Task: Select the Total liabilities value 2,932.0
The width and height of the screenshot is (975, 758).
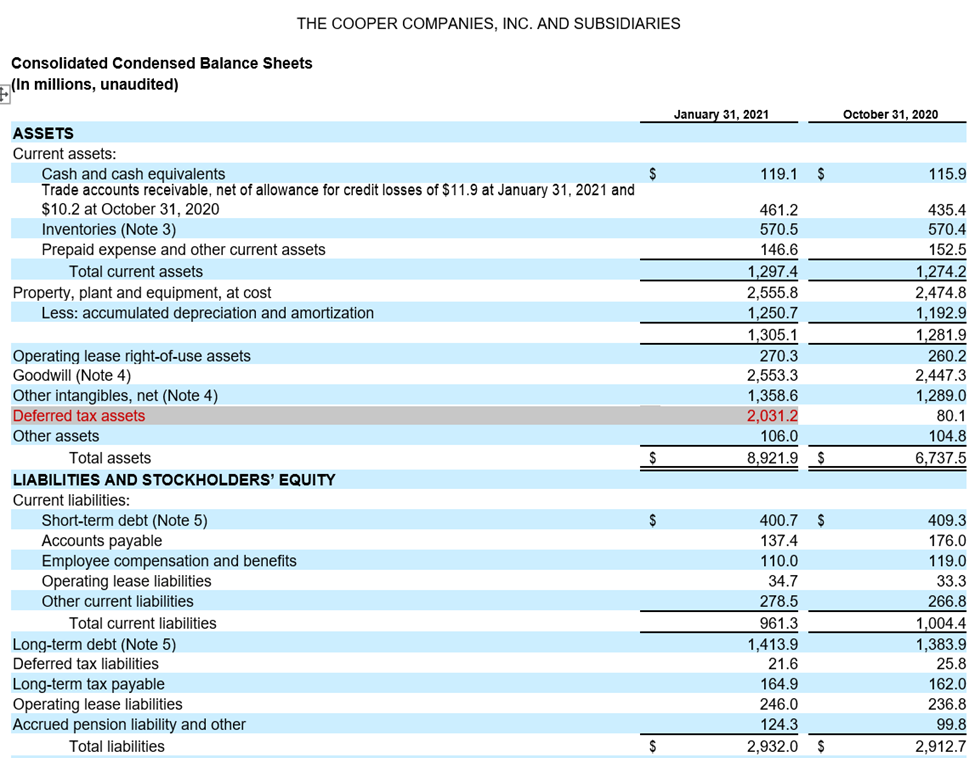Action: [772, 746]
